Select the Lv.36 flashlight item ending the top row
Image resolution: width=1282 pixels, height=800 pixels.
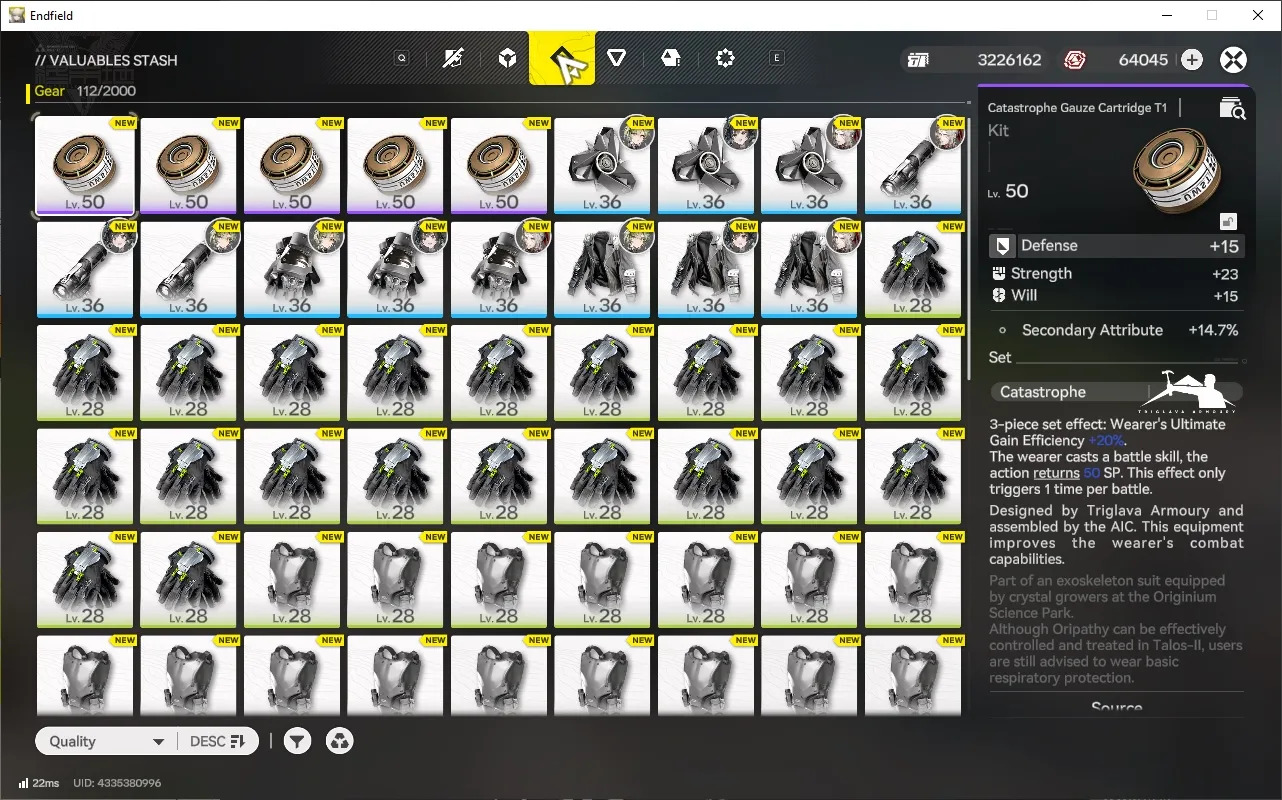click(x=914, y=166)
